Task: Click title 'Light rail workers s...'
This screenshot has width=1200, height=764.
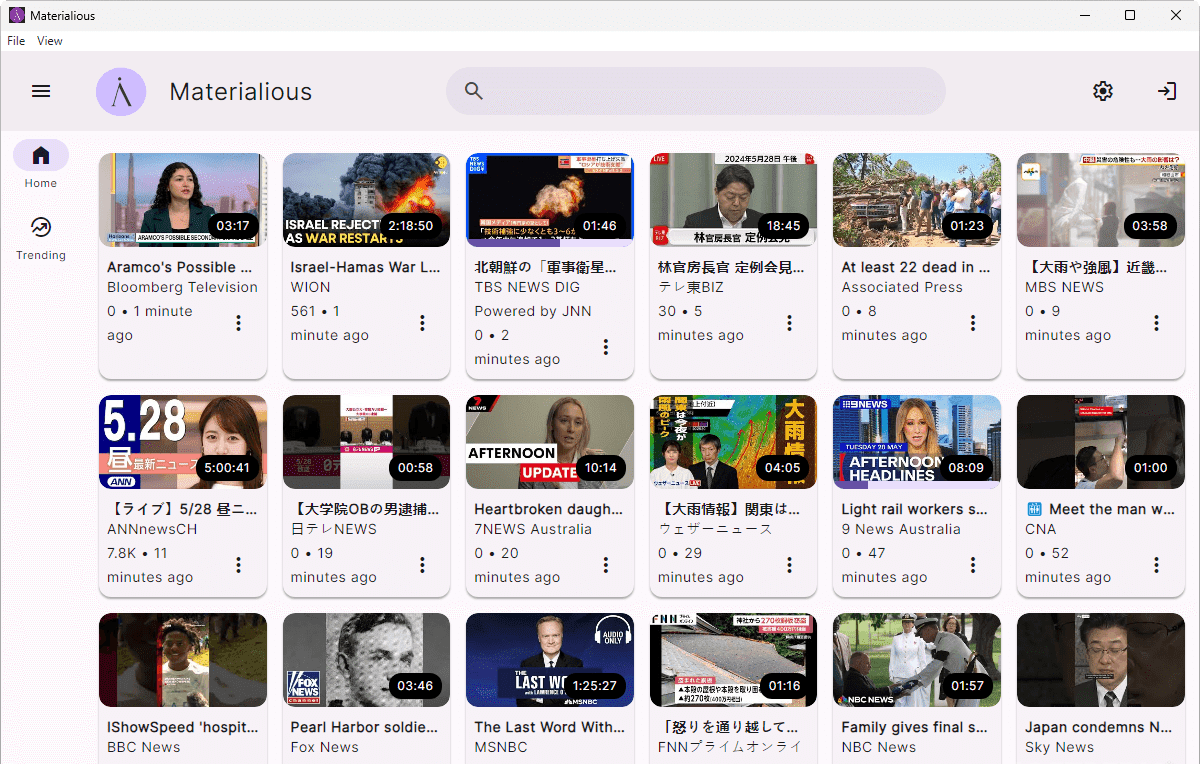Action: pyautogui.click(x=915, y=509)
